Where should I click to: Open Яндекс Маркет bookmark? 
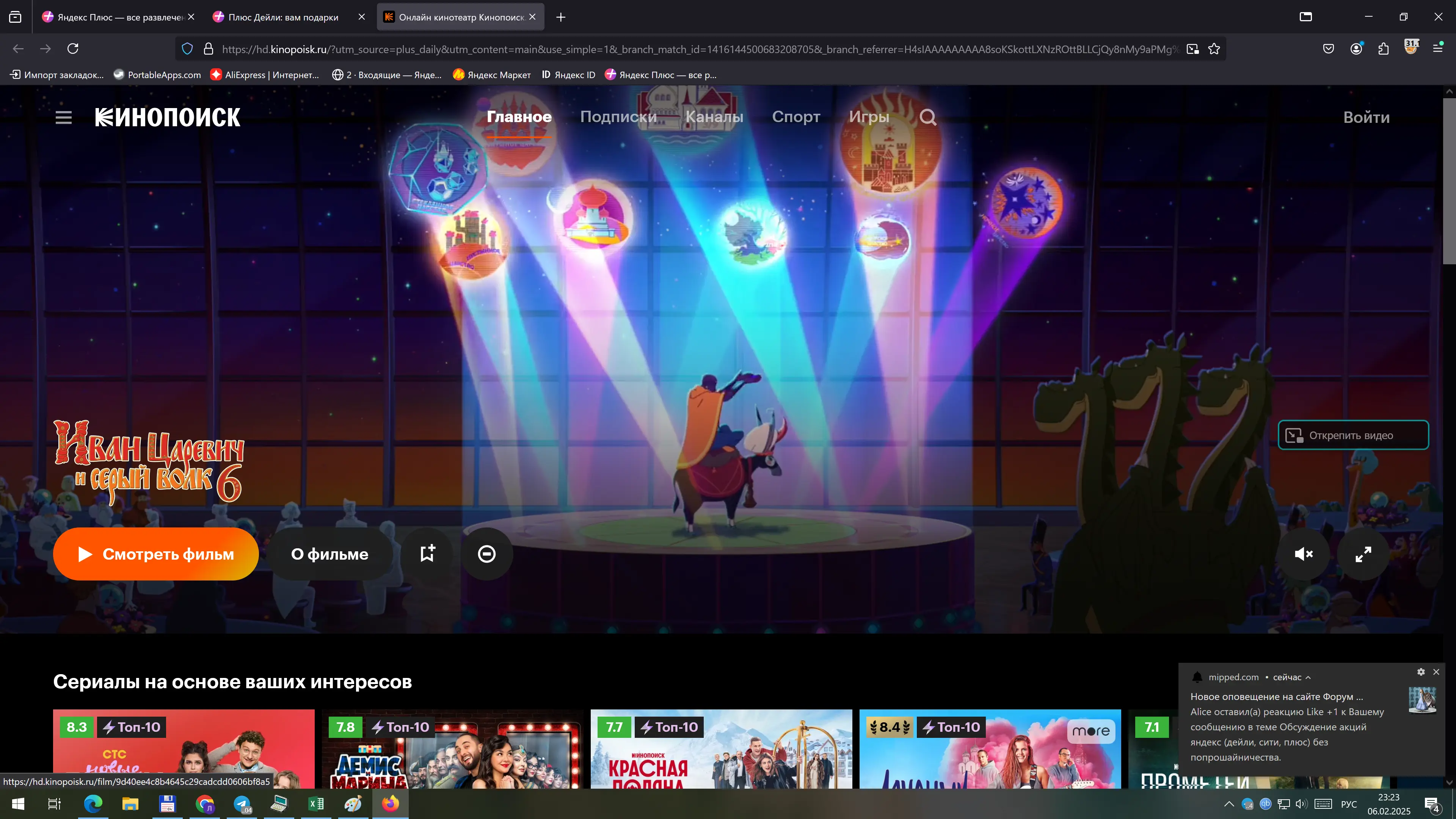pos(492,75)
